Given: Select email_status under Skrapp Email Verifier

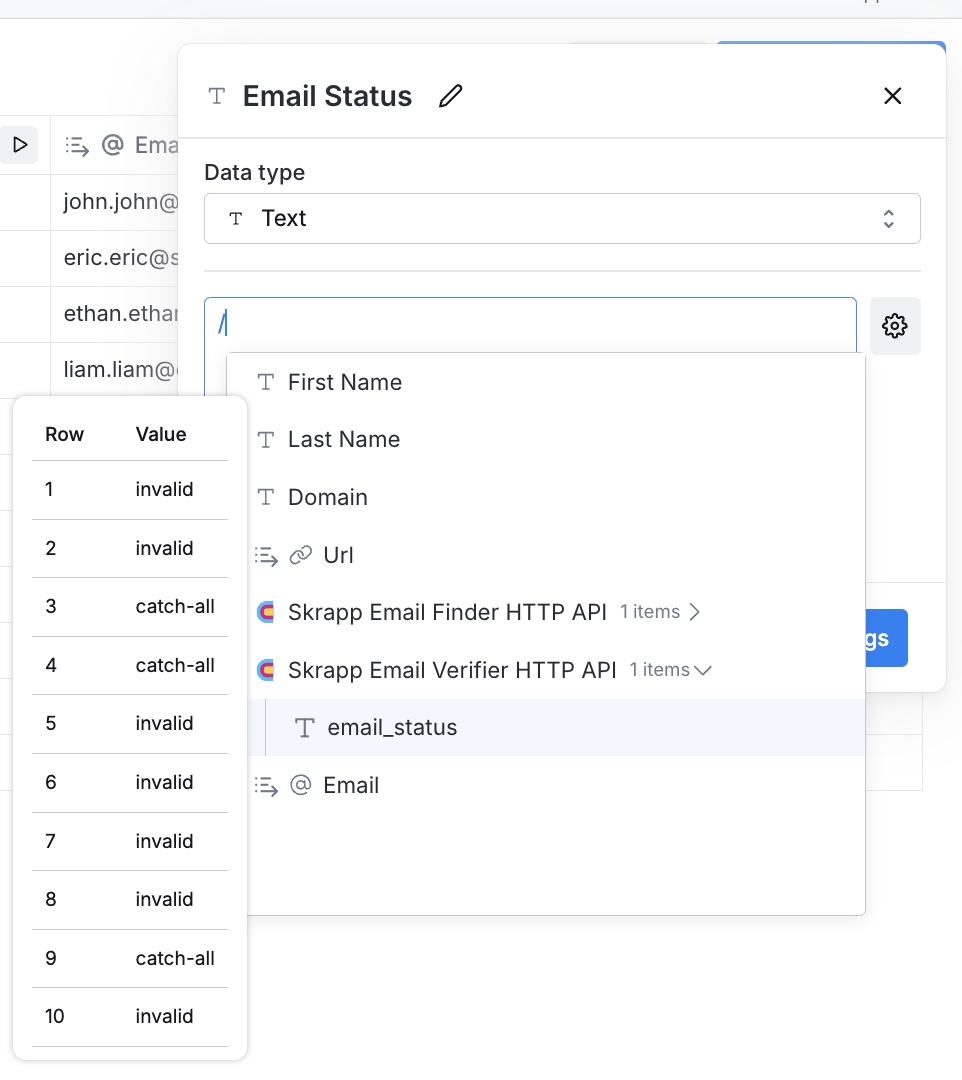Looking at the screenshot, I should 390,728.
